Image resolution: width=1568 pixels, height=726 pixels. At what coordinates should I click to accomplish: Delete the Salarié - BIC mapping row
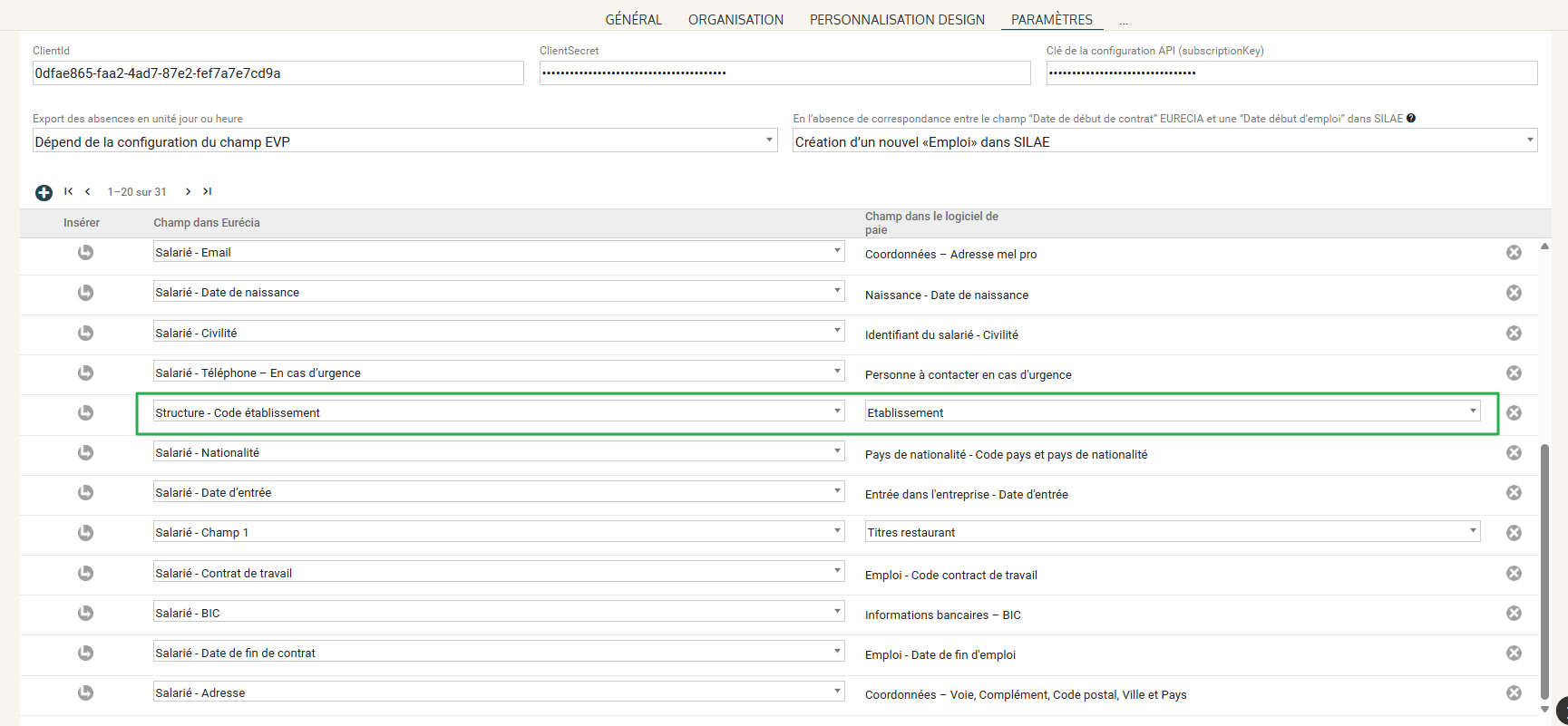(x=1514, y=614)
